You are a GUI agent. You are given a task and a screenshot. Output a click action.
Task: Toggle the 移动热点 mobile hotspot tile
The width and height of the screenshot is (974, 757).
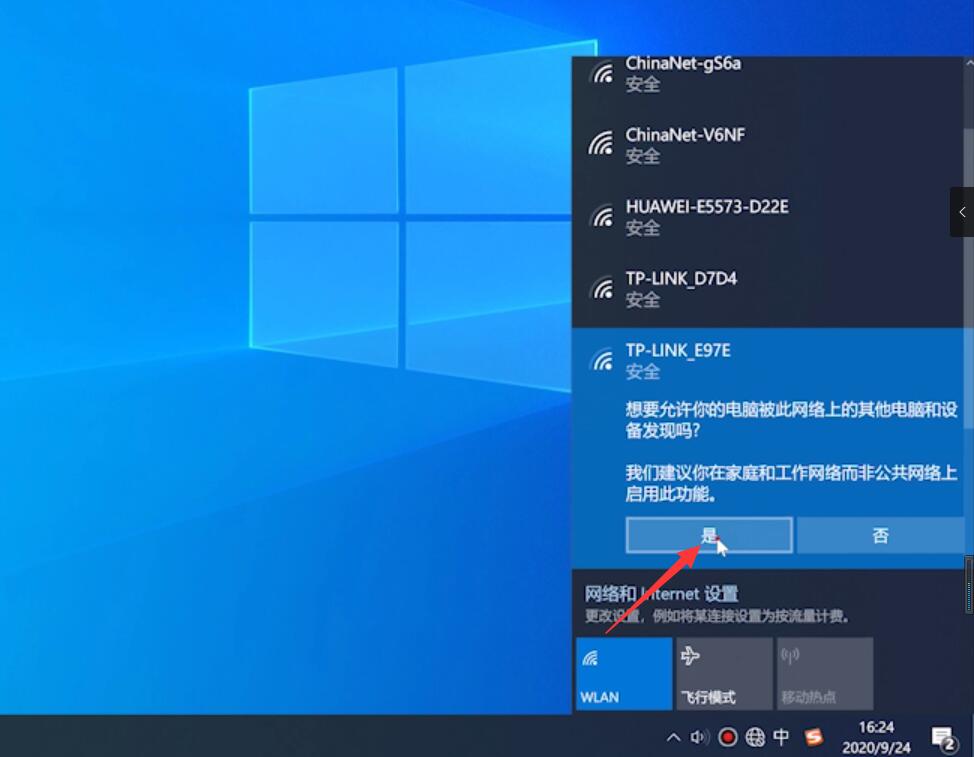click(825, 673)
